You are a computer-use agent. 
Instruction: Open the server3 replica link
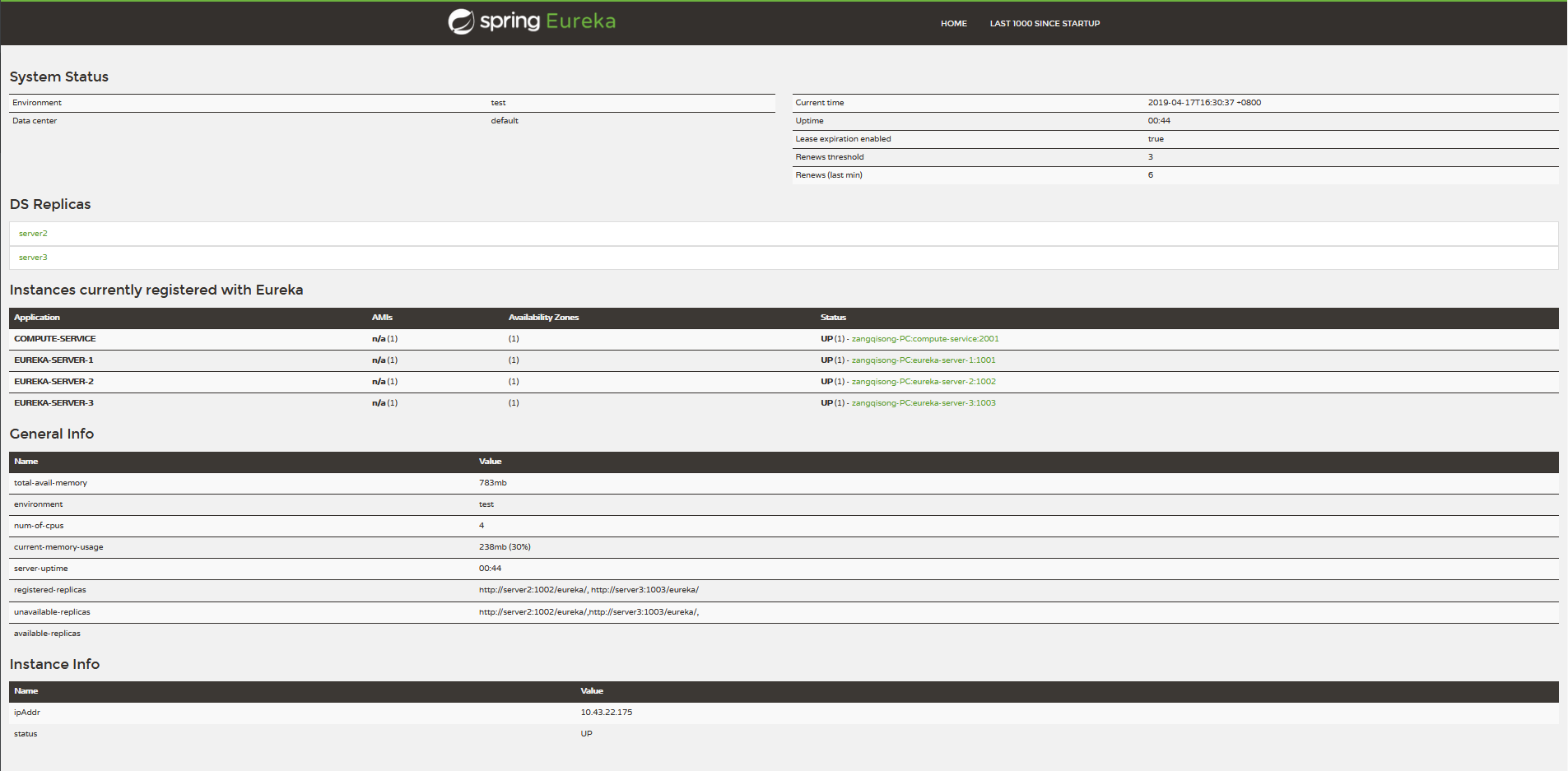click(x=33, y=258)
